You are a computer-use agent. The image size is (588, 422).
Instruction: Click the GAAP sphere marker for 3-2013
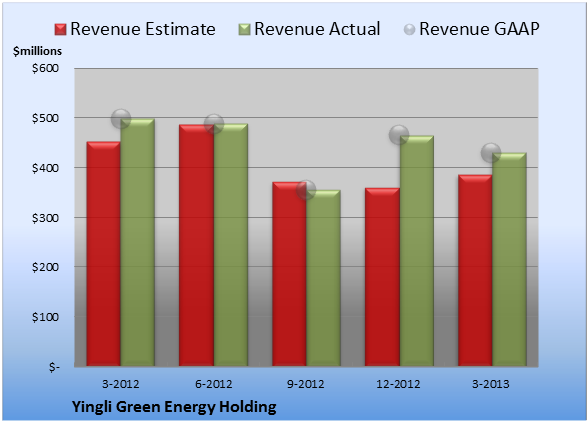point(491,153)
